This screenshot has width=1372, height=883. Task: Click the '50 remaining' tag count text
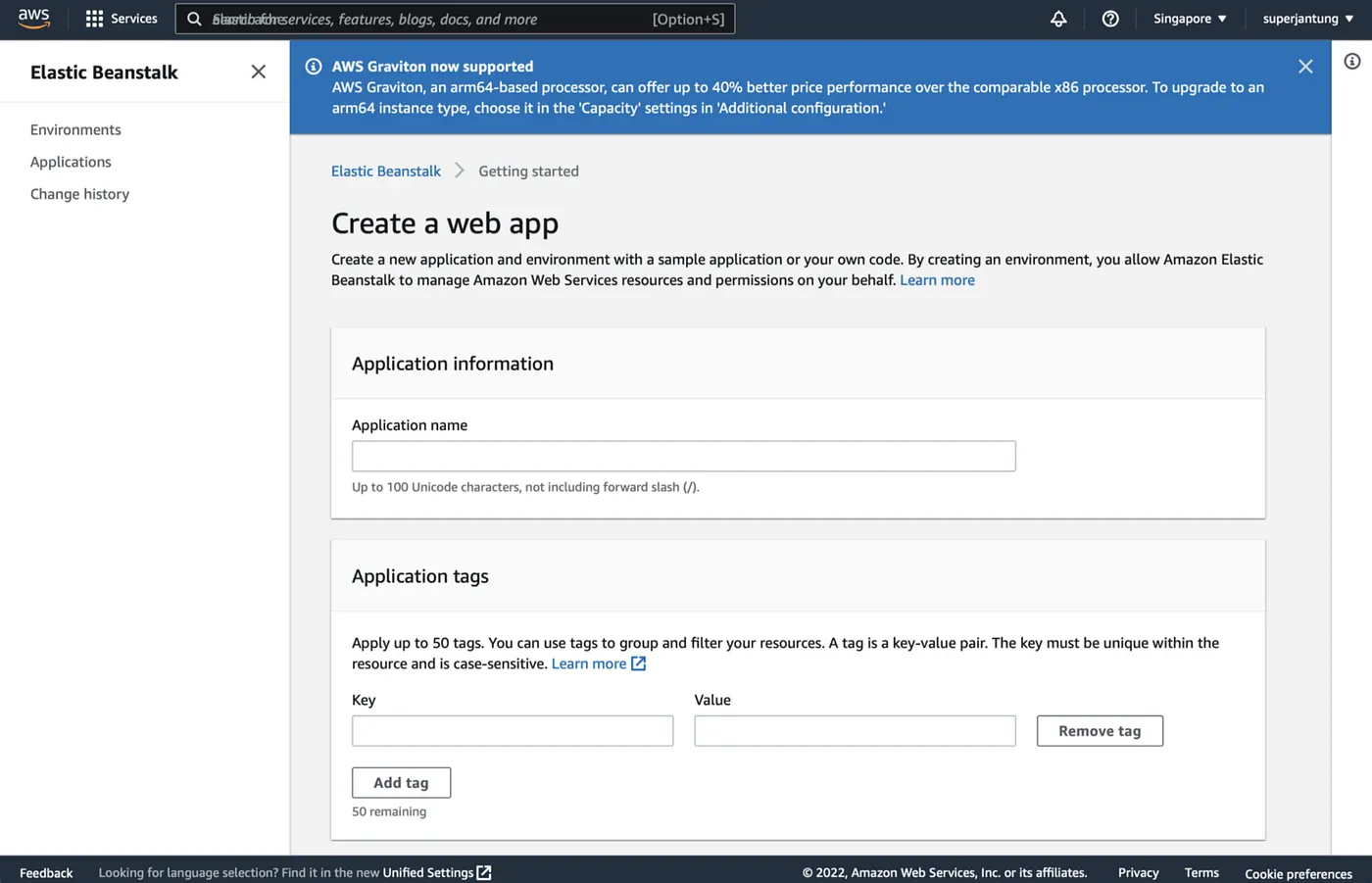(x=389, y=811)
